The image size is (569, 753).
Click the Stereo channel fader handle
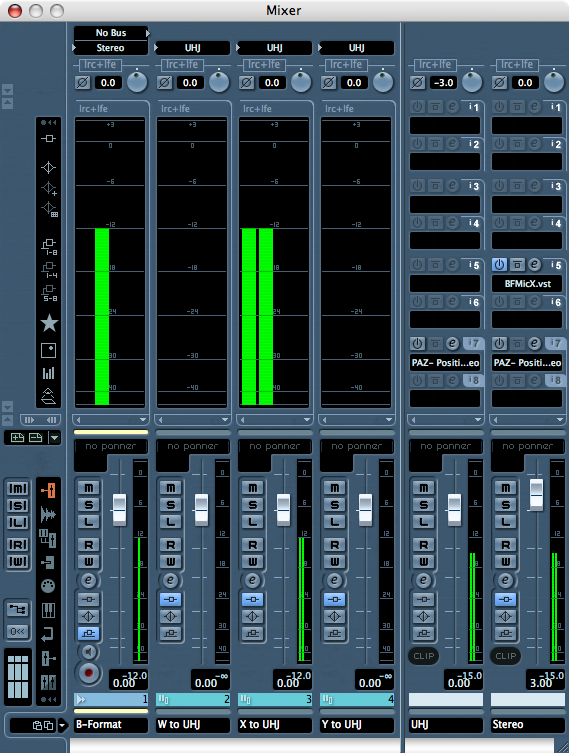pos(536,494)
